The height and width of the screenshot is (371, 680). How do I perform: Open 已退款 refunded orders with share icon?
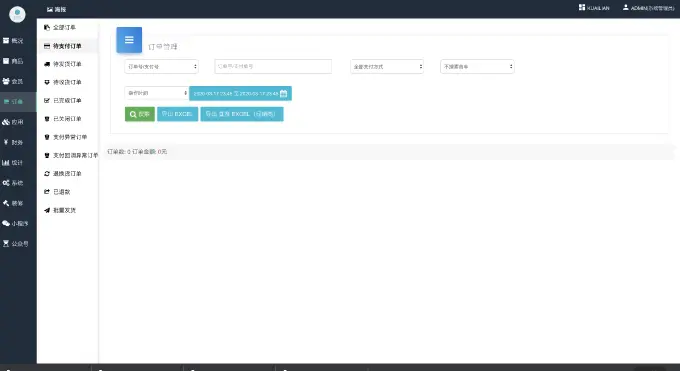pyautogui.click(x=57, y=192)
